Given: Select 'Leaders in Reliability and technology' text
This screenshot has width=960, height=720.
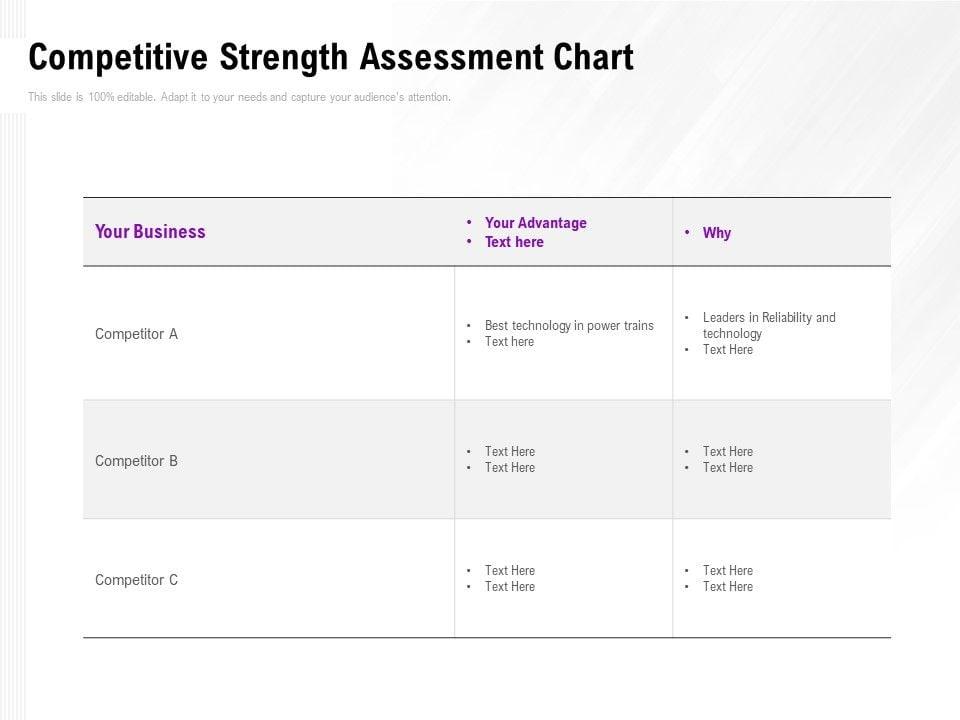Looking at the screenshot, I should [x=768, y=325].
